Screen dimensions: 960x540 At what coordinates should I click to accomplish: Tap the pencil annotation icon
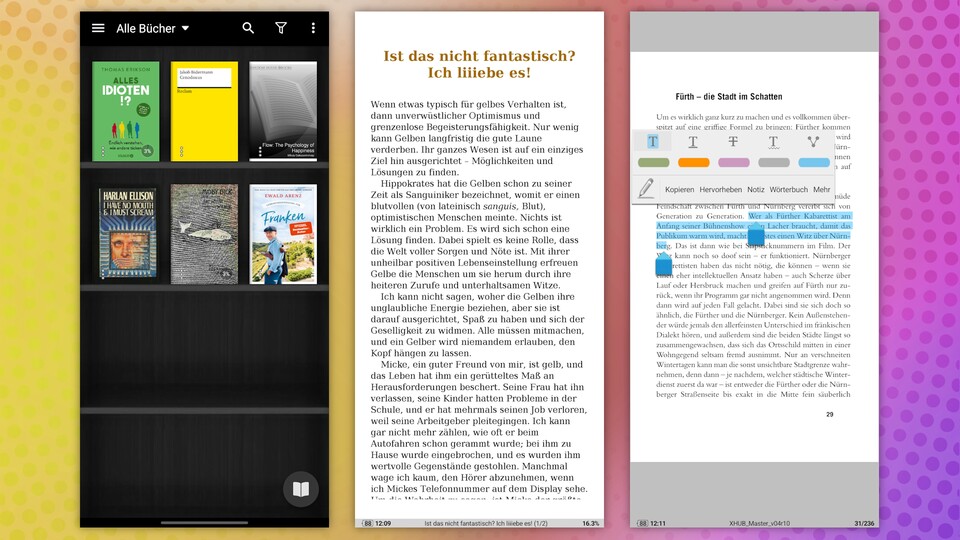[x=645, y=189]
